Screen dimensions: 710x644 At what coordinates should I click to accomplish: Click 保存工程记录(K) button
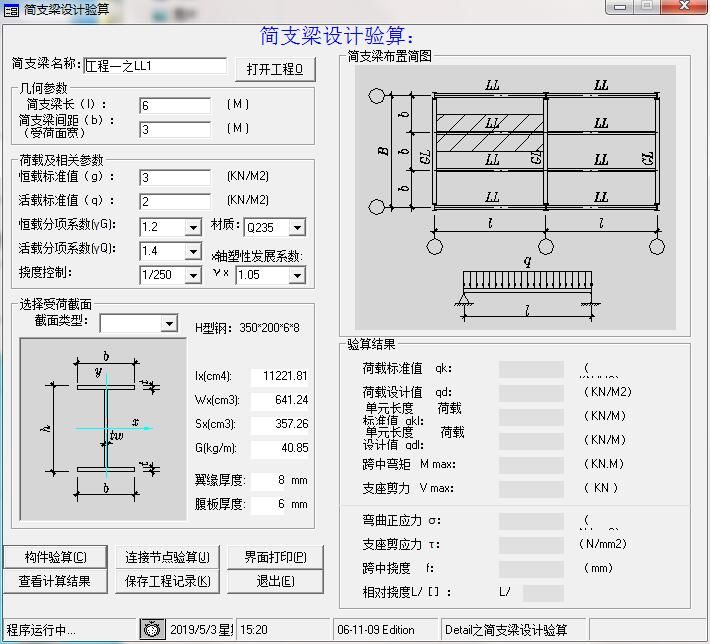coord(167,581)
